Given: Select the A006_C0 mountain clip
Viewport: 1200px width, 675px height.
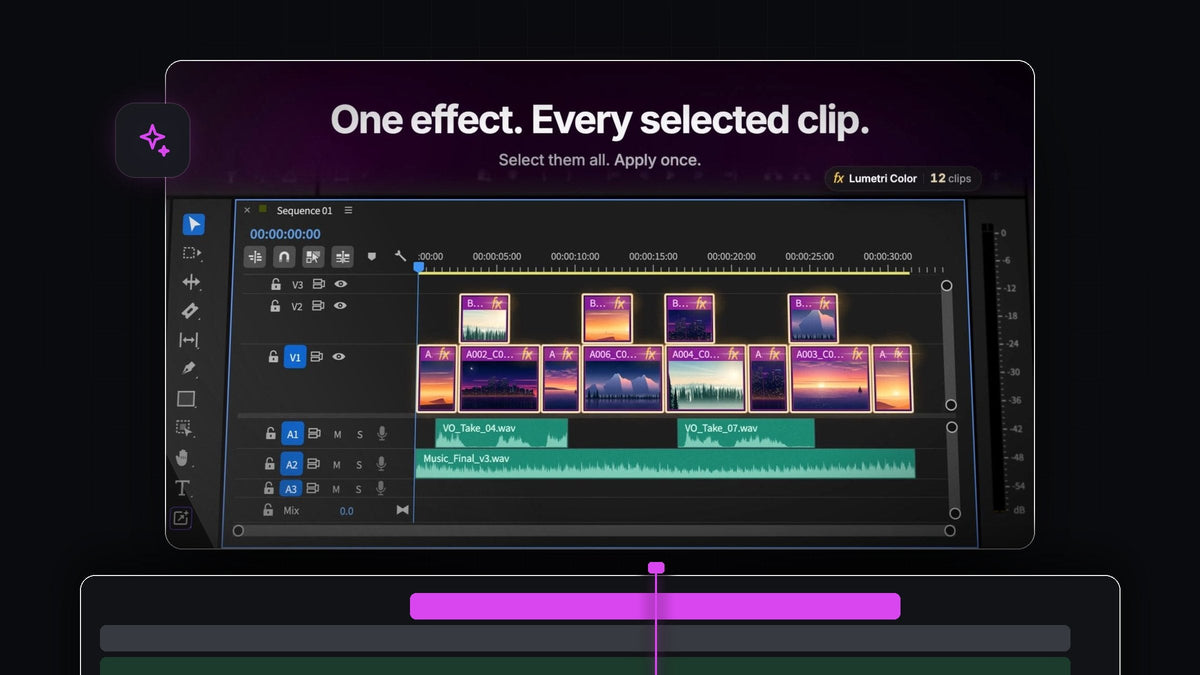Looking at the screenshot, I should coord(623,379).
